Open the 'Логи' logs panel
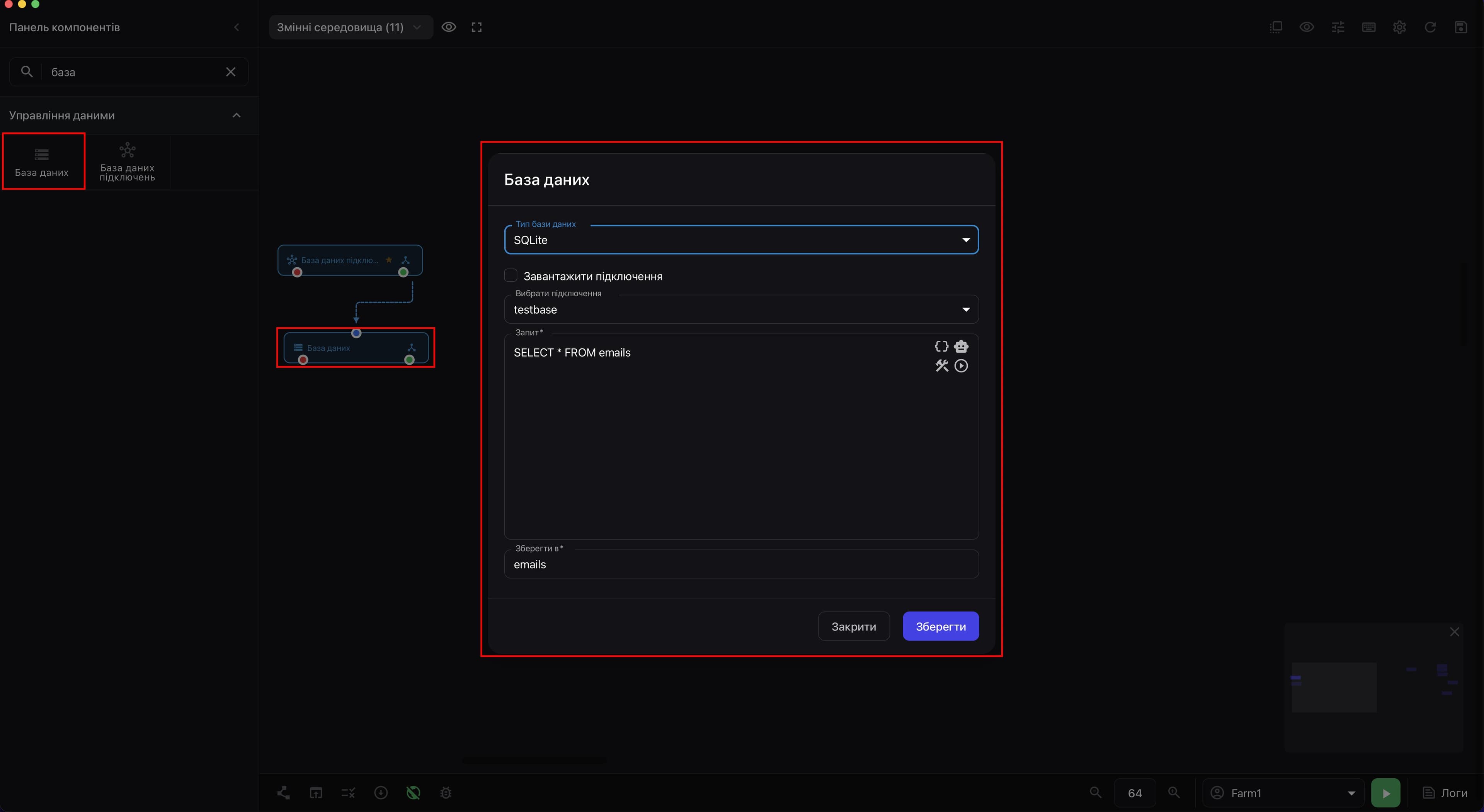The width and height of the screenshot is (1484, 812). tap(1444, 792)
